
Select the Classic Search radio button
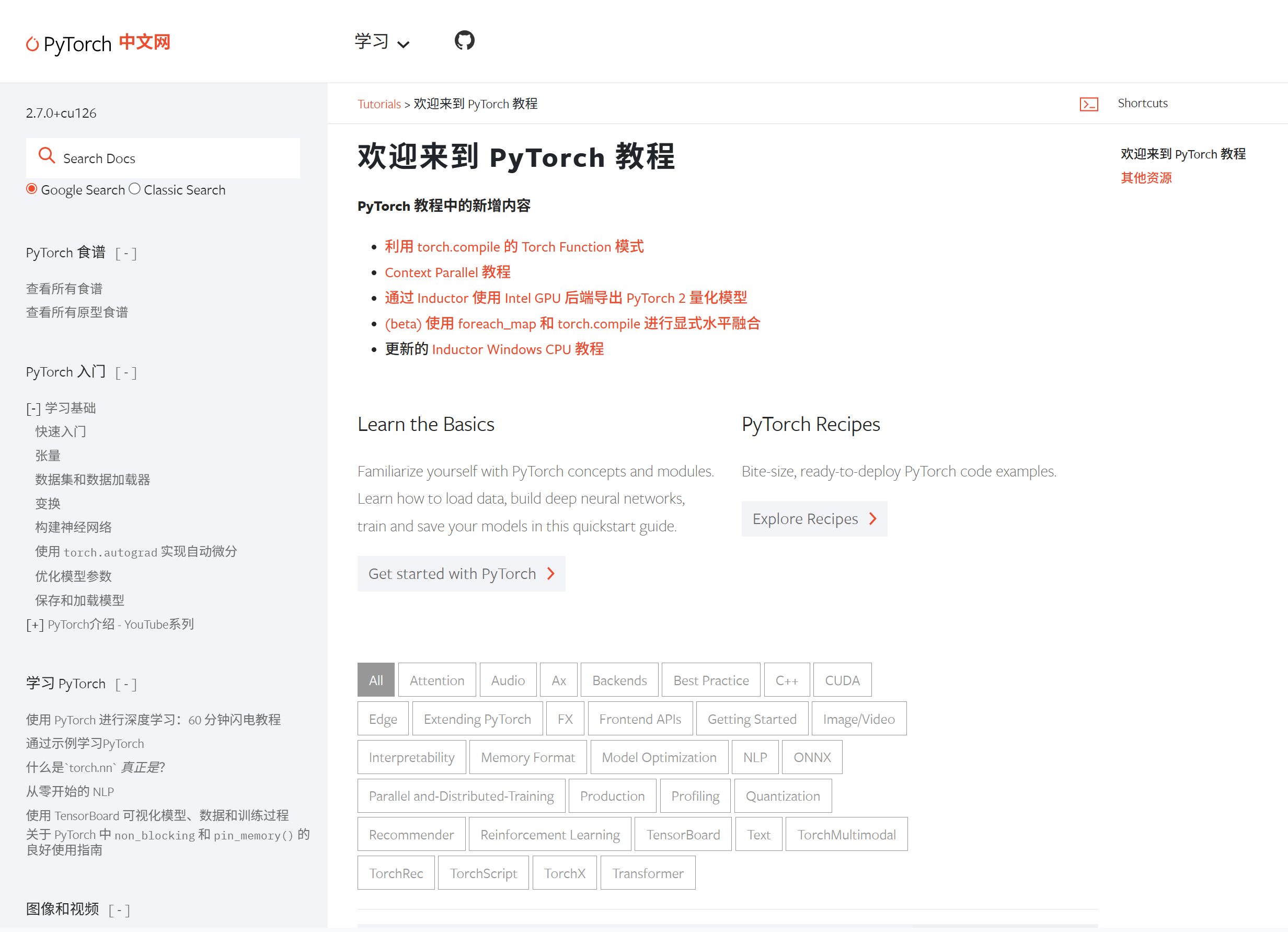click(x=134, y=189)
